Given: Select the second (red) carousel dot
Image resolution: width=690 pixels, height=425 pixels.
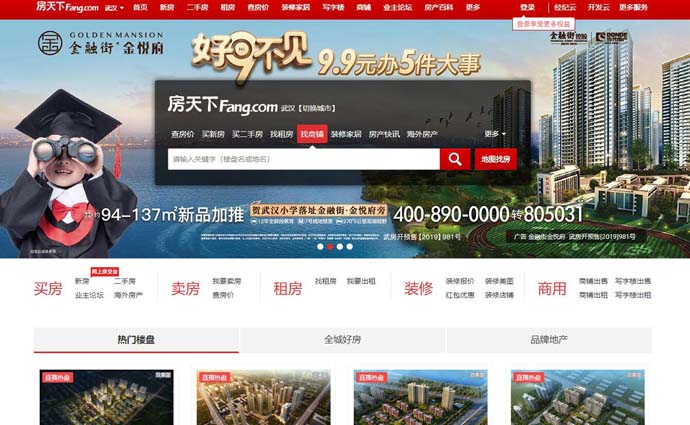Looking at the screenshot, I should click(x=330, y=246).
